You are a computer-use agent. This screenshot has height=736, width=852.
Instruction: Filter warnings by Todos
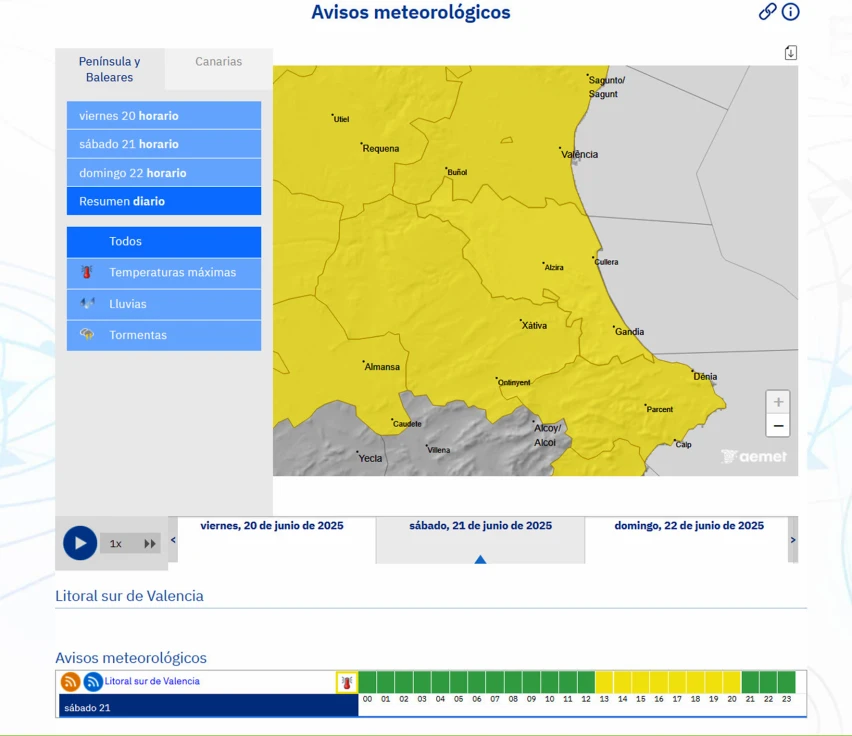(x=164, y=242)
